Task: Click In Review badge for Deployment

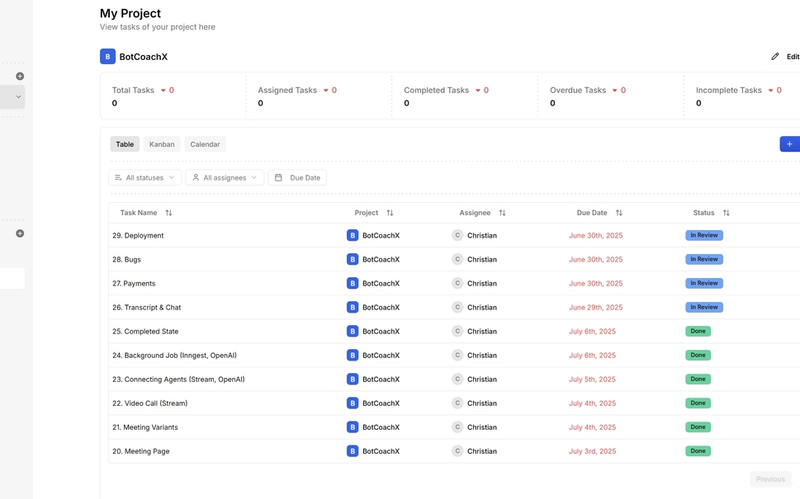Action: click(x=704, y=235)
